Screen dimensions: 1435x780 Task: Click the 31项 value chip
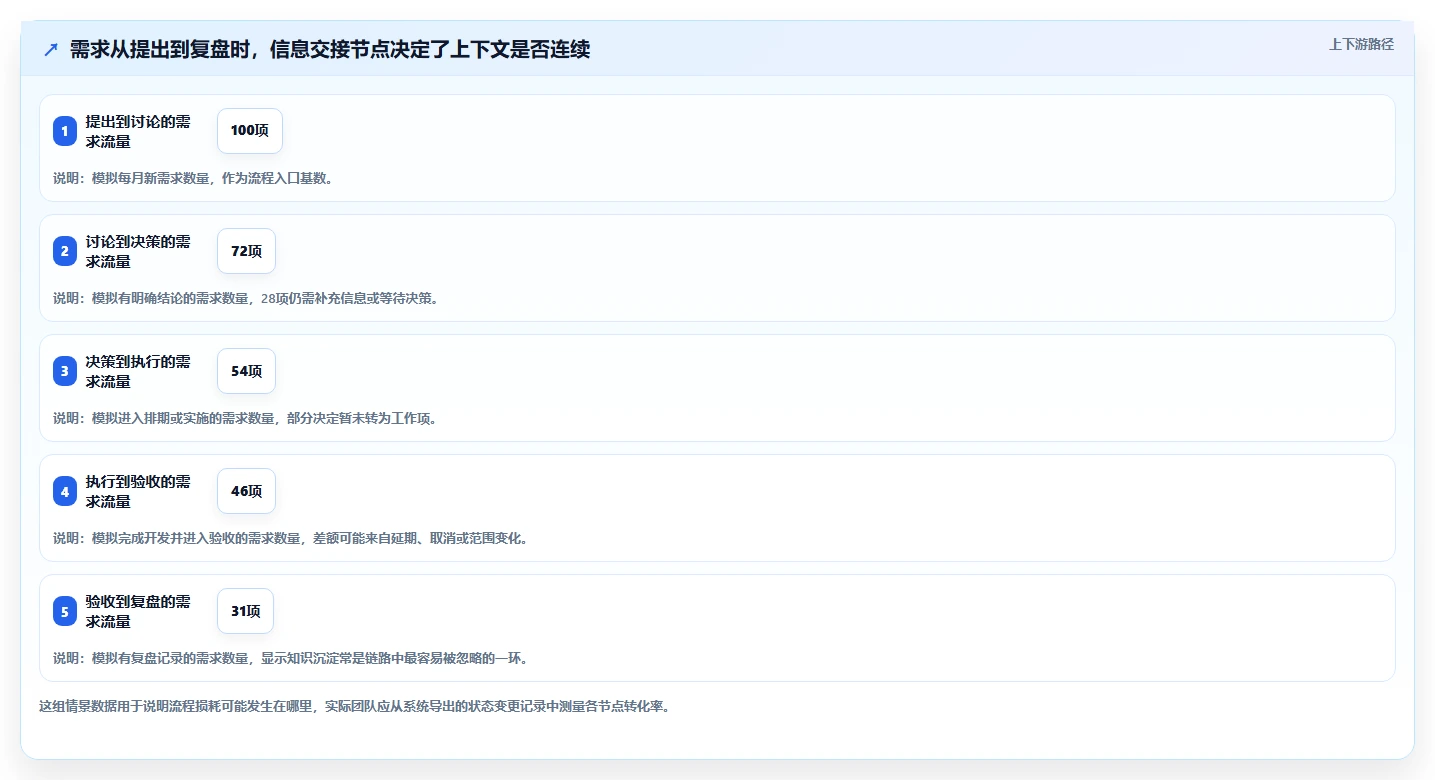click(245, 611)
